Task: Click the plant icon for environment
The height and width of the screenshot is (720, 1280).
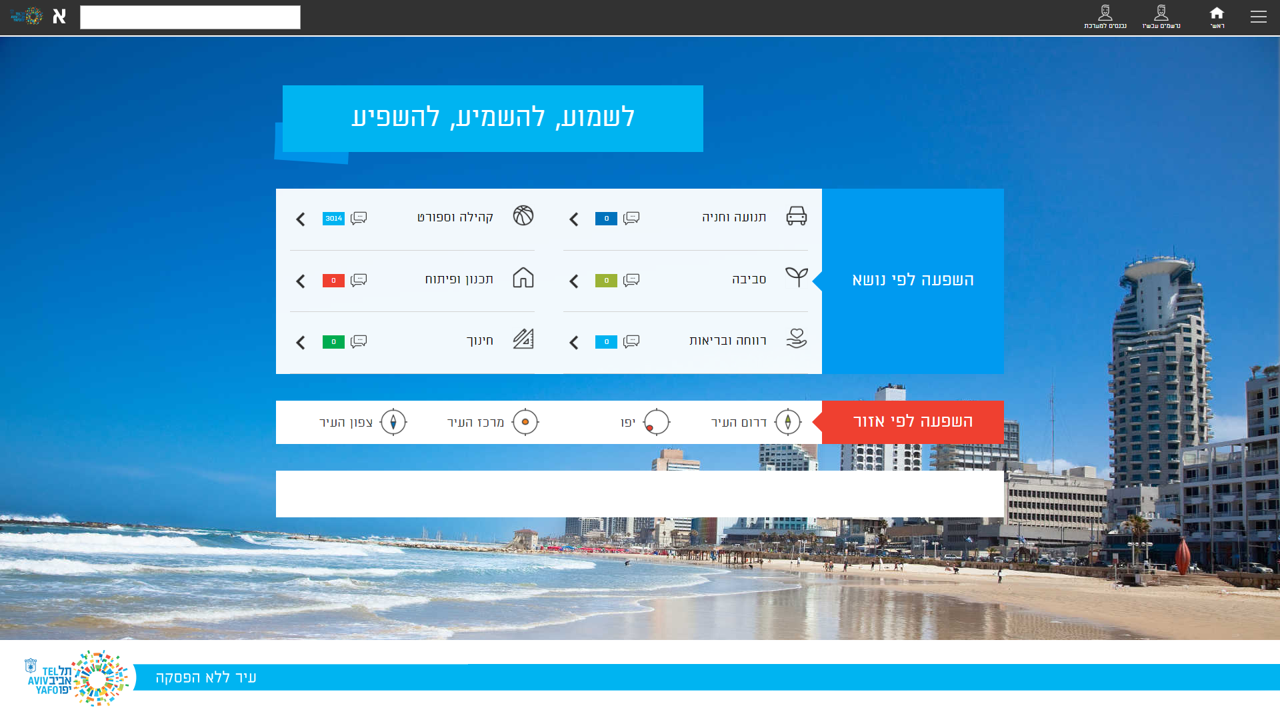Action: coord(796,277)
